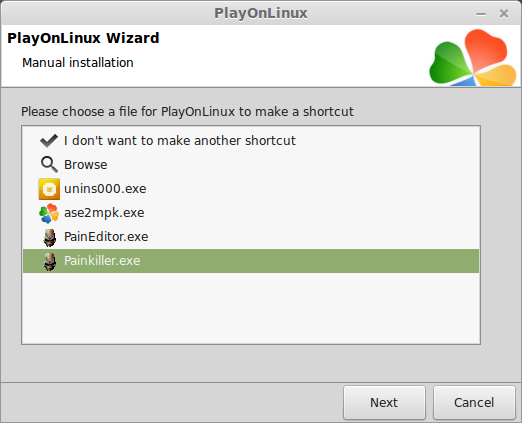Click the checkmark icon for no shortcut
This screenshot has height=423, width=522.
[x=49, y=141]
